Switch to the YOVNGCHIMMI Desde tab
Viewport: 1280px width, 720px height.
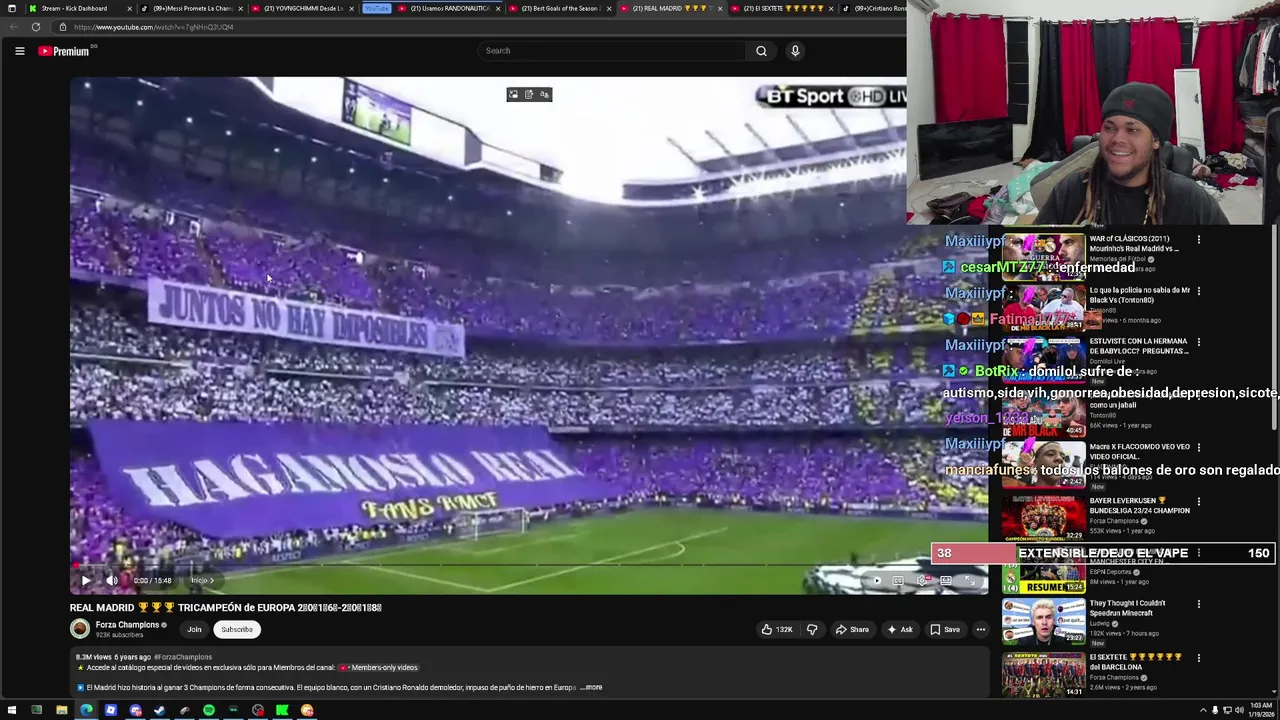(x=303, y=8)
